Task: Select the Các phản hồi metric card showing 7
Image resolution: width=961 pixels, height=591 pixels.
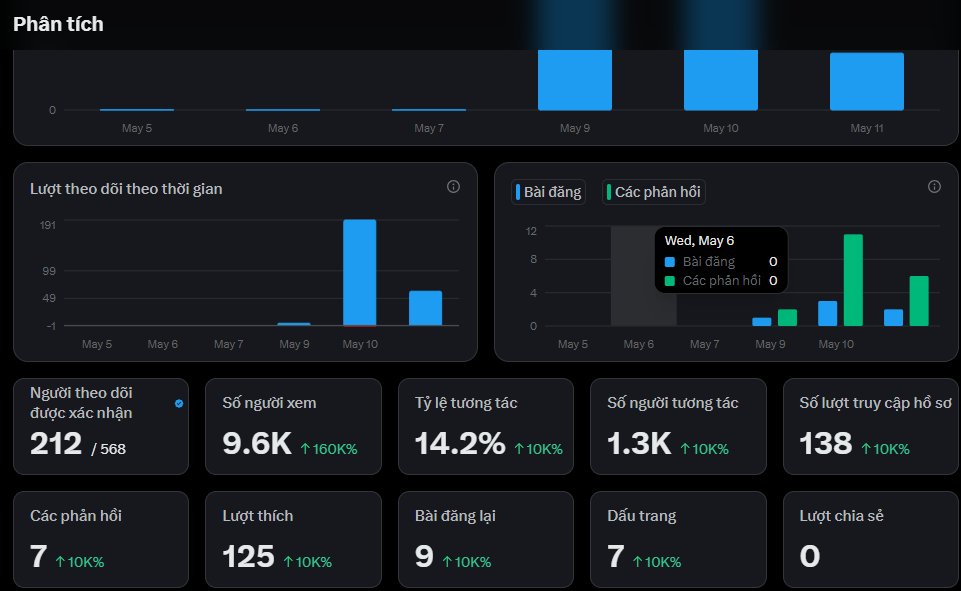Action: pyautogui.click(x=101, y=540)
